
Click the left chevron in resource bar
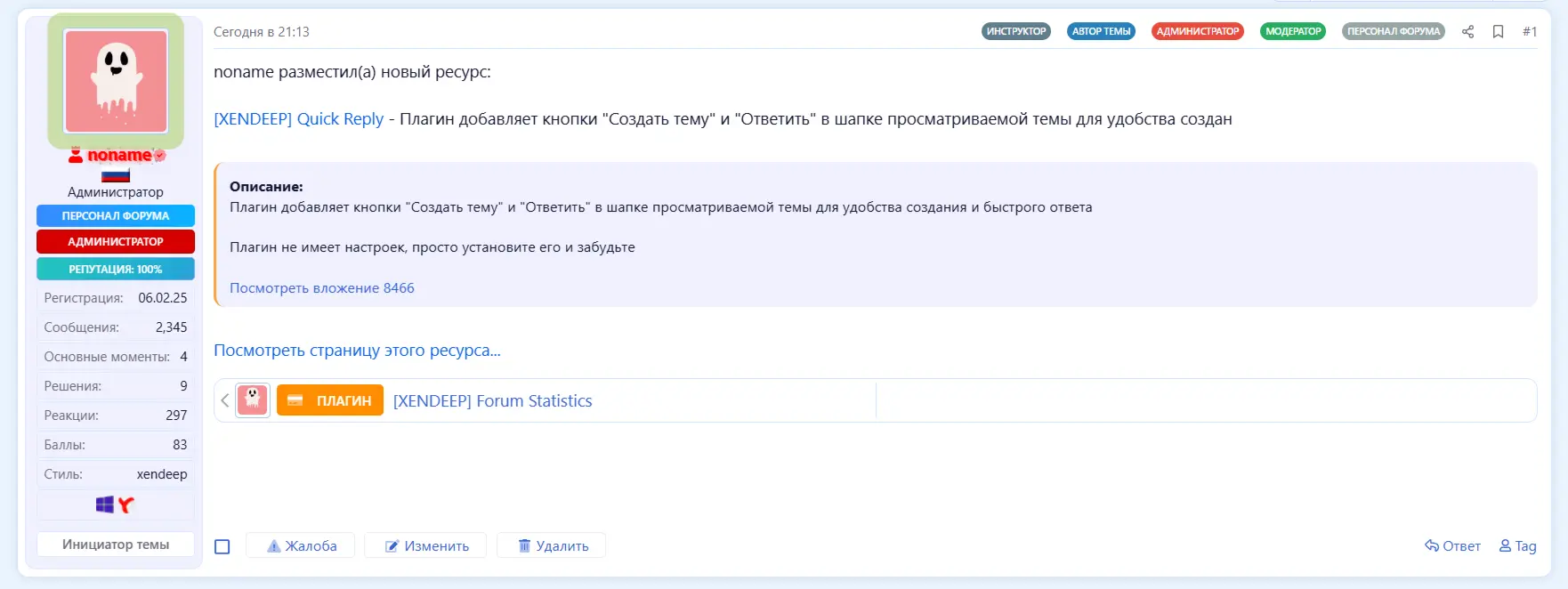[225, 400]
